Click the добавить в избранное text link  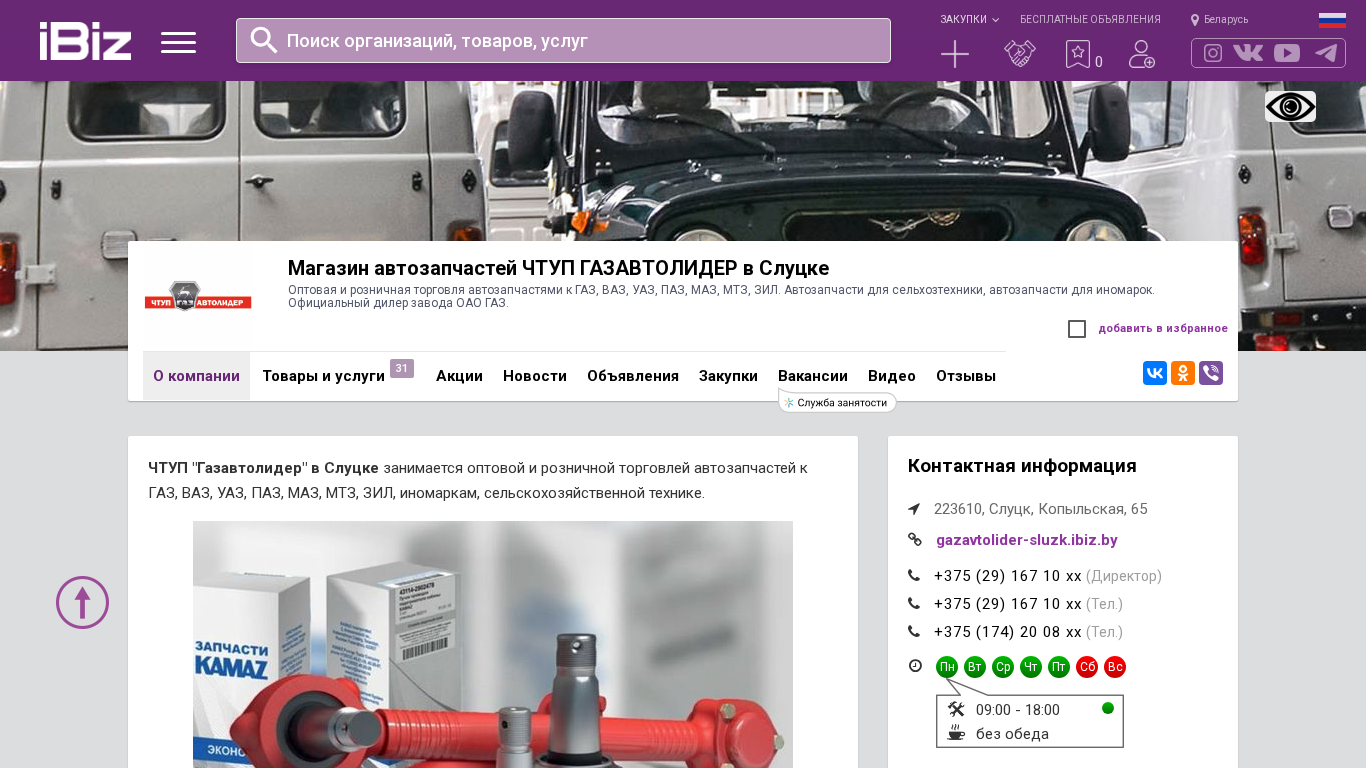coord(1163,329)
